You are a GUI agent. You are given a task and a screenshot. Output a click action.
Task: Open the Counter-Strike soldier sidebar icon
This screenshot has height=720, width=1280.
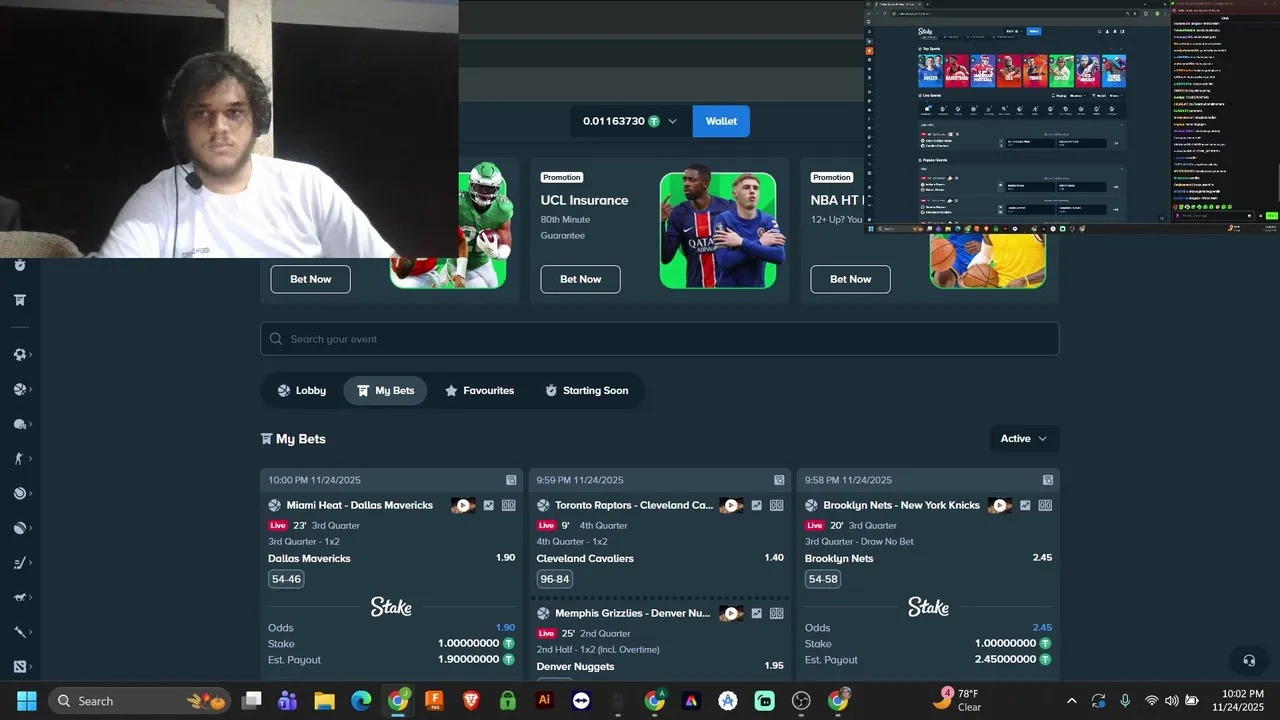click(19, 459)
